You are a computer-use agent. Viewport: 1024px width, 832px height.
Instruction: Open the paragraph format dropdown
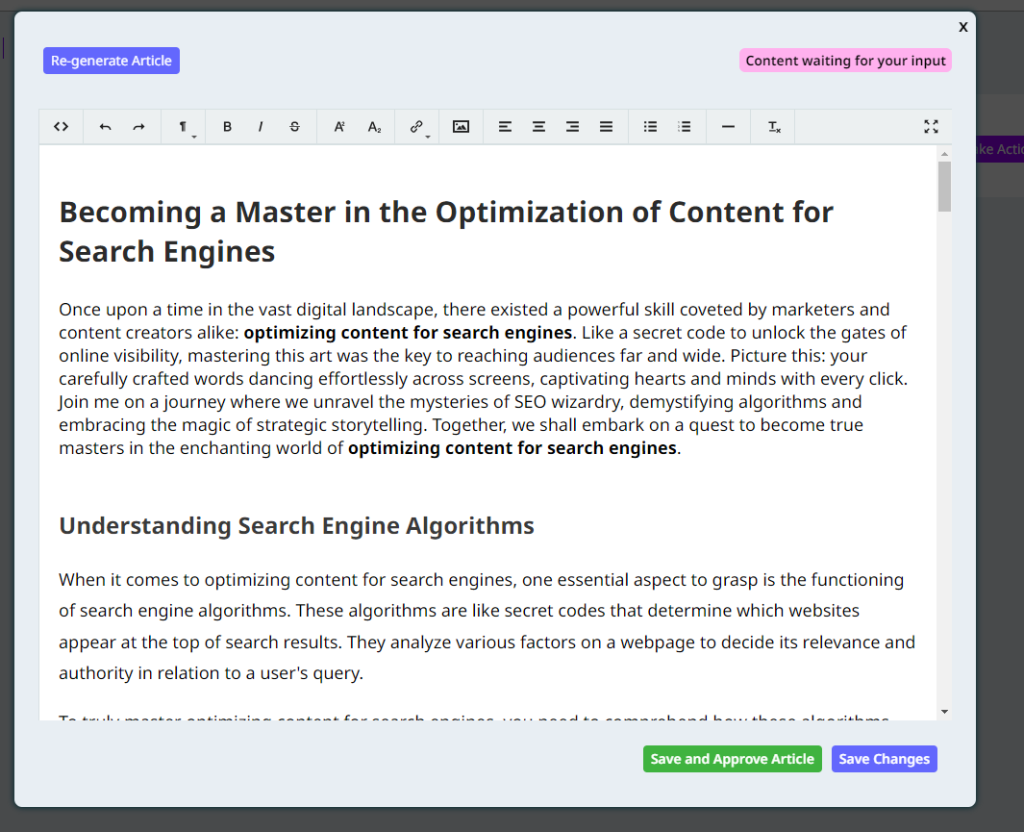(x=184, y=127)
